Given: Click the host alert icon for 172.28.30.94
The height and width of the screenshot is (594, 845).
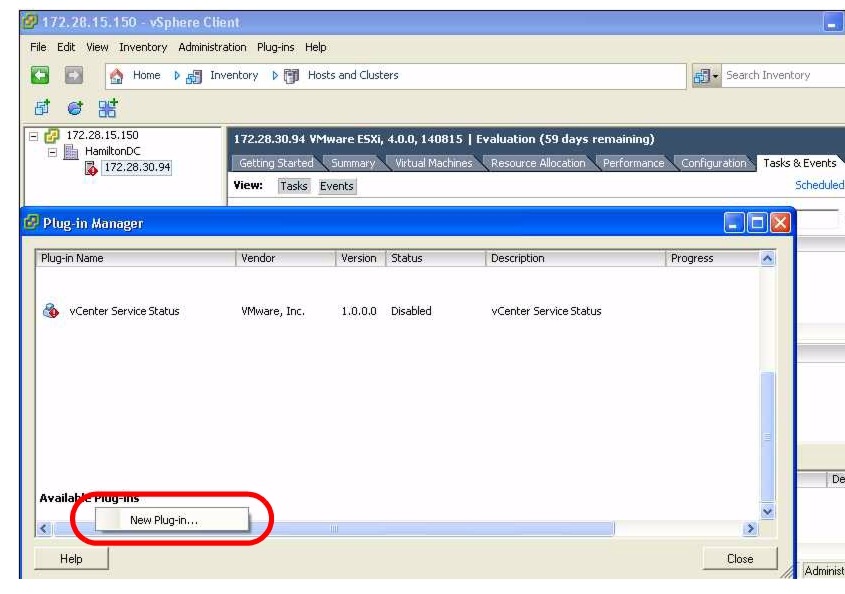Looking at the screenshot, I should pyautogui.click(x=91, y=168).
